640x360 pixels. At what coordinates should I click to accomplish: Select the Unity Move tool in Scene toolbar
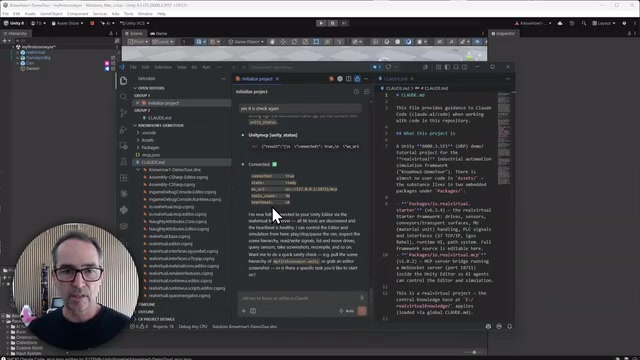[283, 42]
